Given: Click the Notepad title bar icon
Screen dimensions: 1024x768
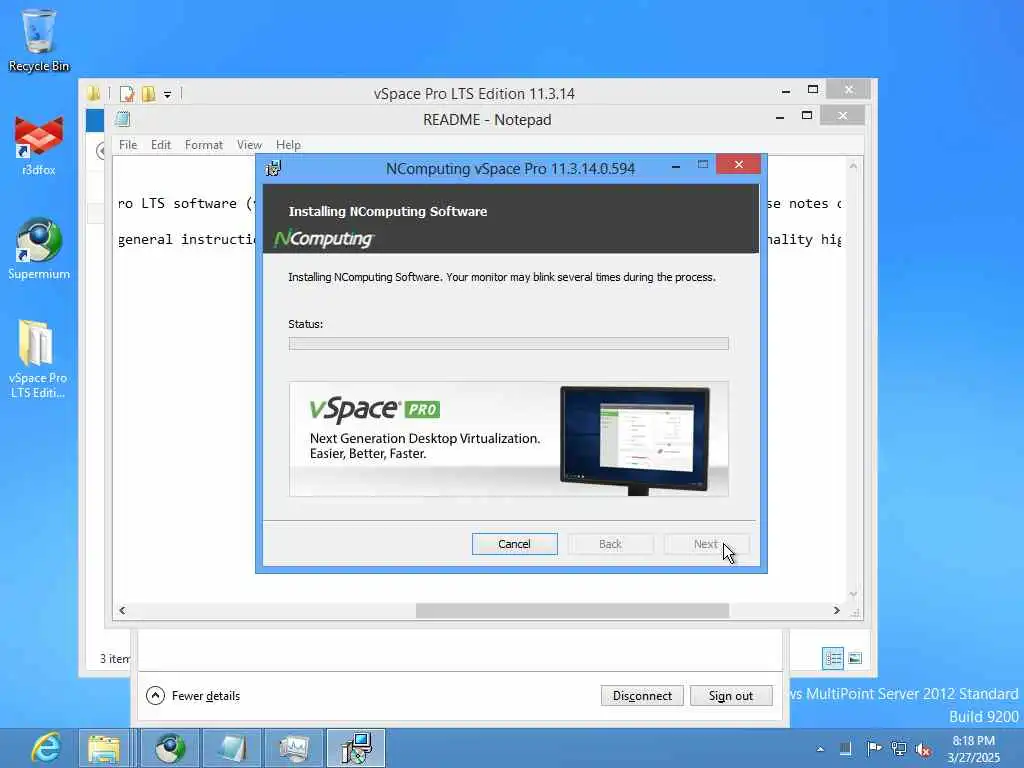Looking at the screenshot, I should (x=123, y=120).
